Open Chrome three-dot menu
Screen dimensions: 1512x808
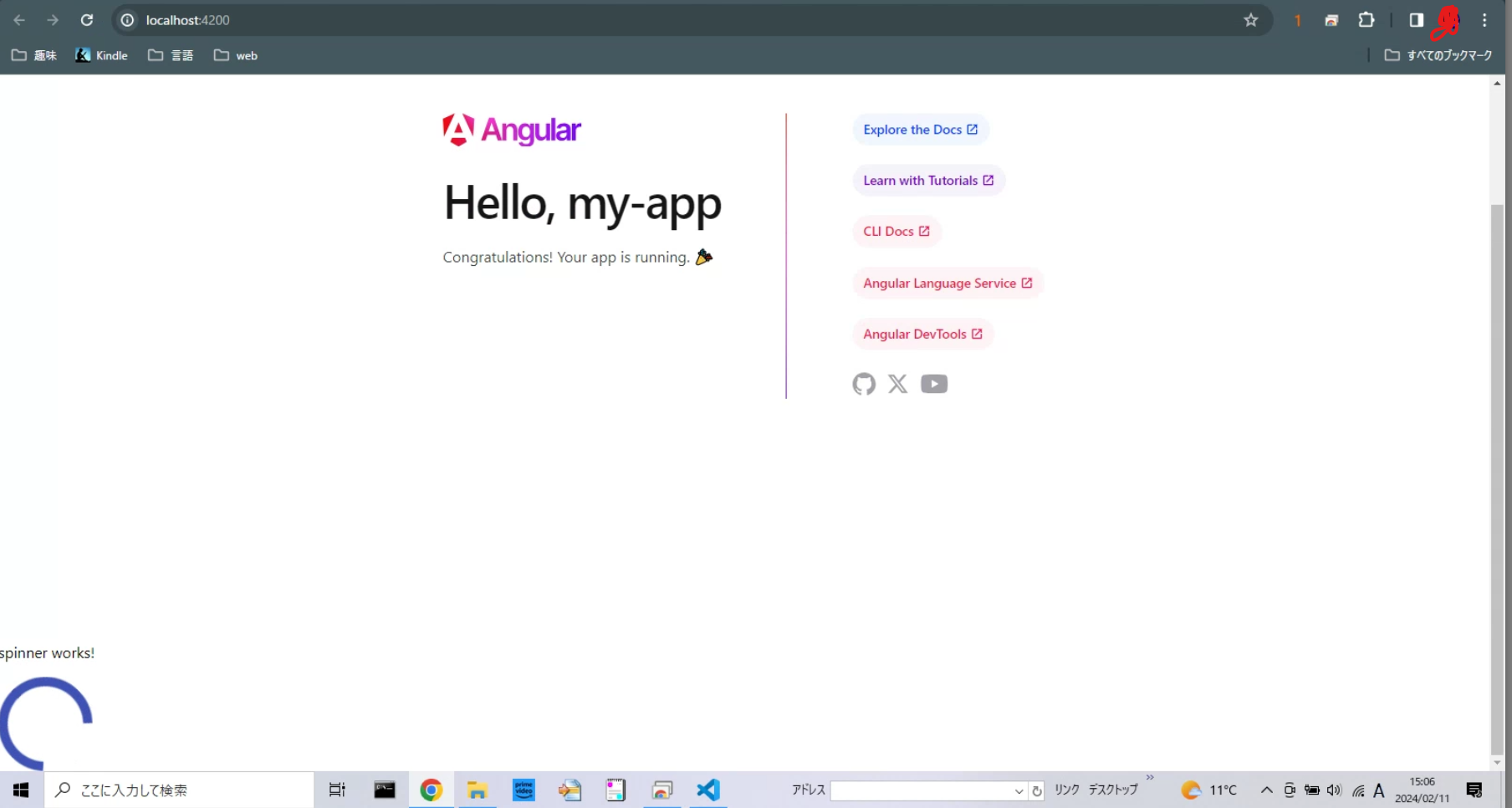(1485, 20)
